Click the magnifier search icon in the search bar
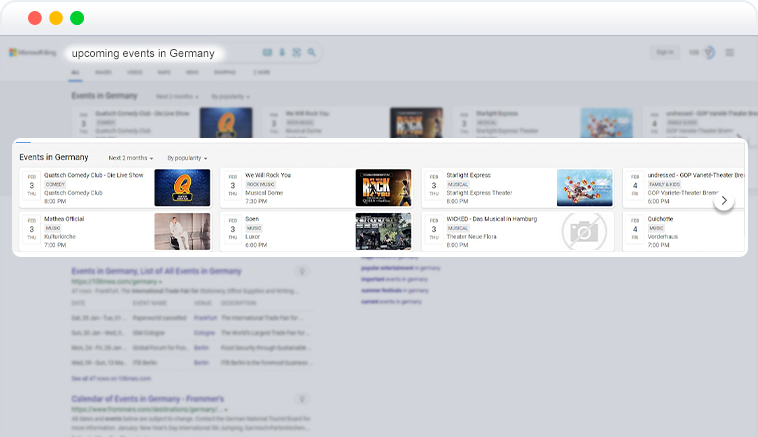 click(312, 52)
